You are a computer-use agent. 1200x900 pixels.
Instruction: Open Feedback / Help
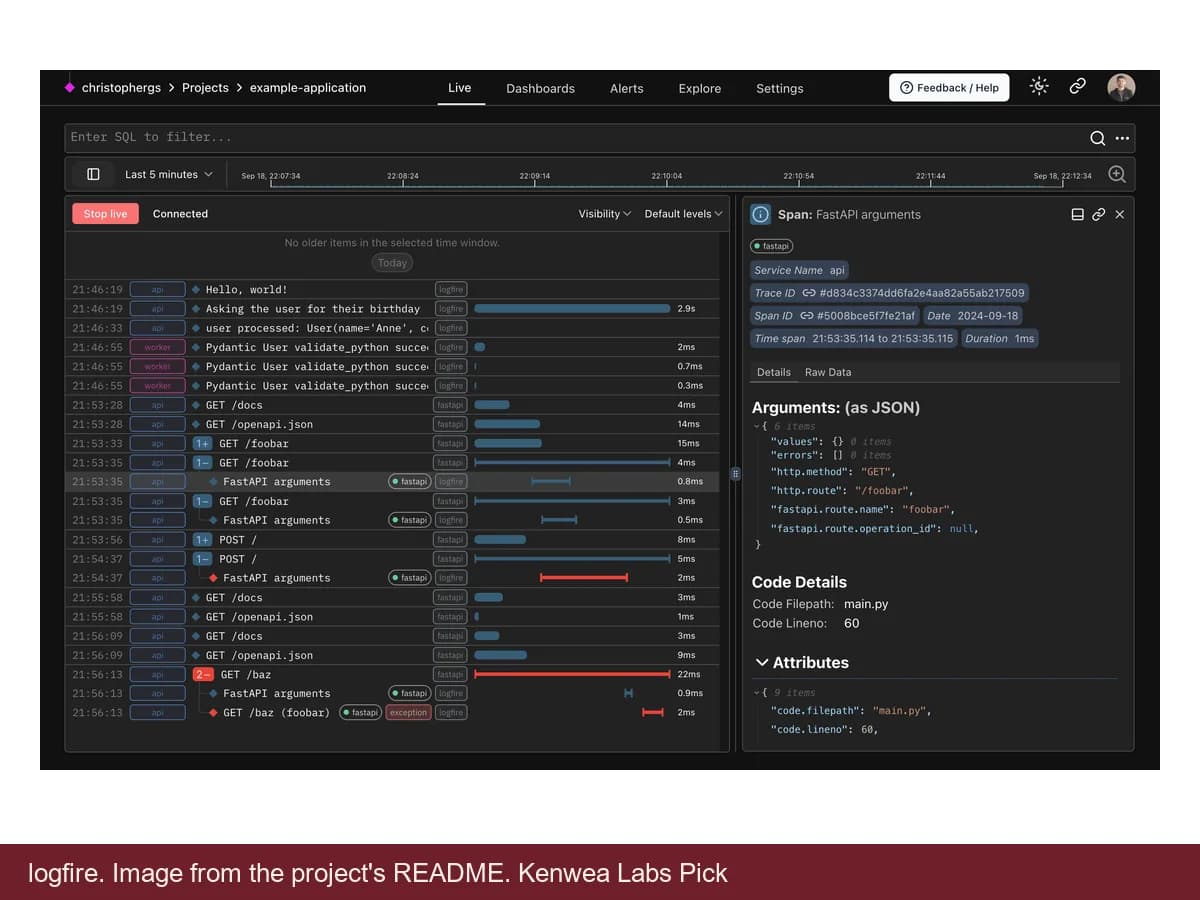tap(949, 88)
